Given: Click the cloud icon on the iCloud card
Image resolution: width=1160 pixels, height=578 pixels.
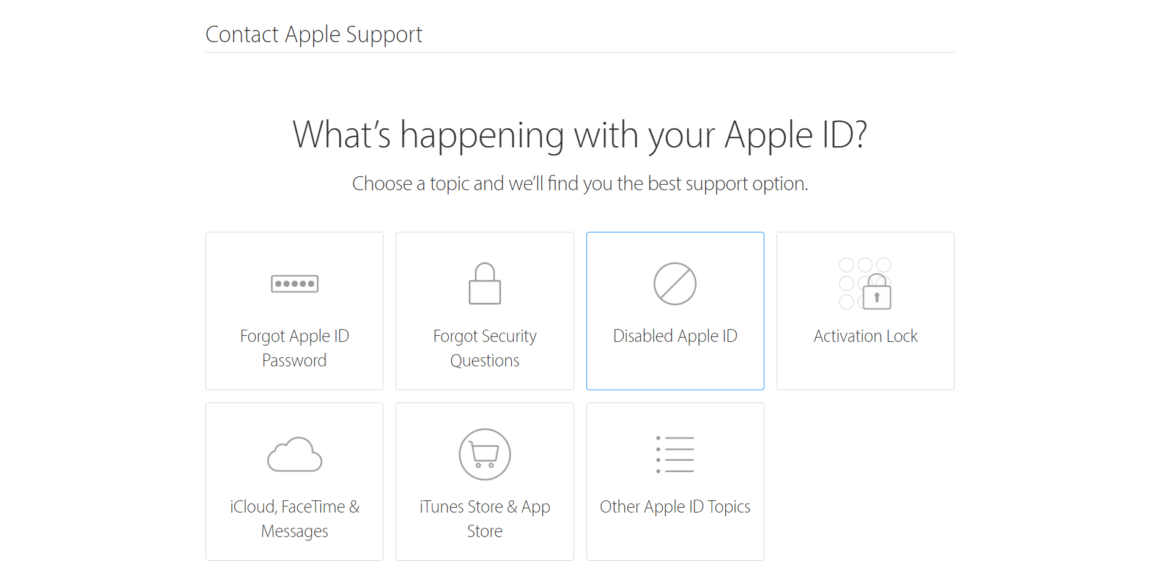Looking at the screenshot, I should point(294,453).
